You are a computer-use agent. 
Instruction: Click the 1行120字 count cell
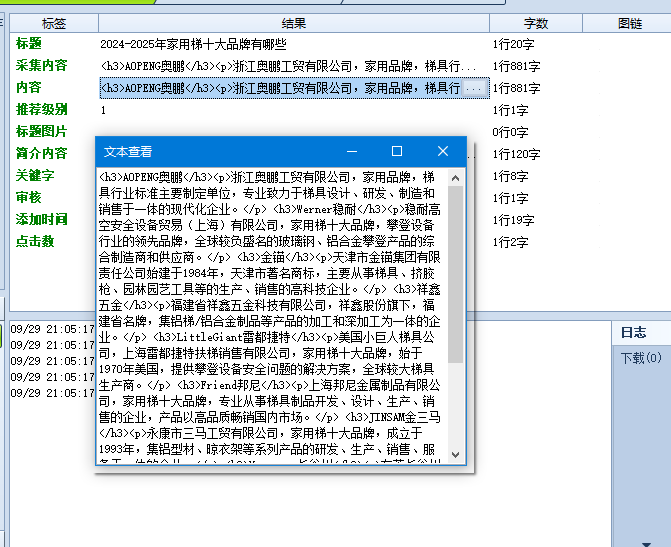pyautogui.click(x=516, y=154)
